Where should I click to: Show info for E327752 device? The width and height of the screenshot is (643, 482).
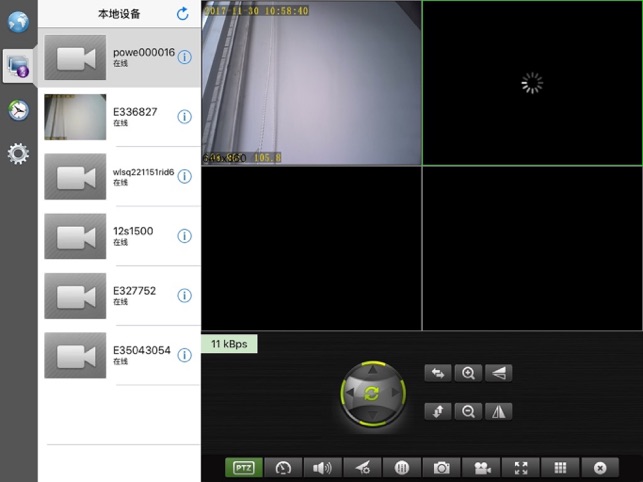click(x=185, y=295)
